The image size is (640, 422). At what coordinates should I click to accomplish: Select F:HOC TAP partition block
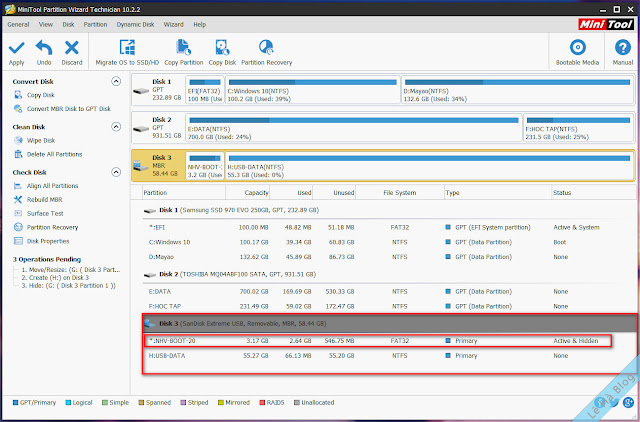tap(578, 127)
